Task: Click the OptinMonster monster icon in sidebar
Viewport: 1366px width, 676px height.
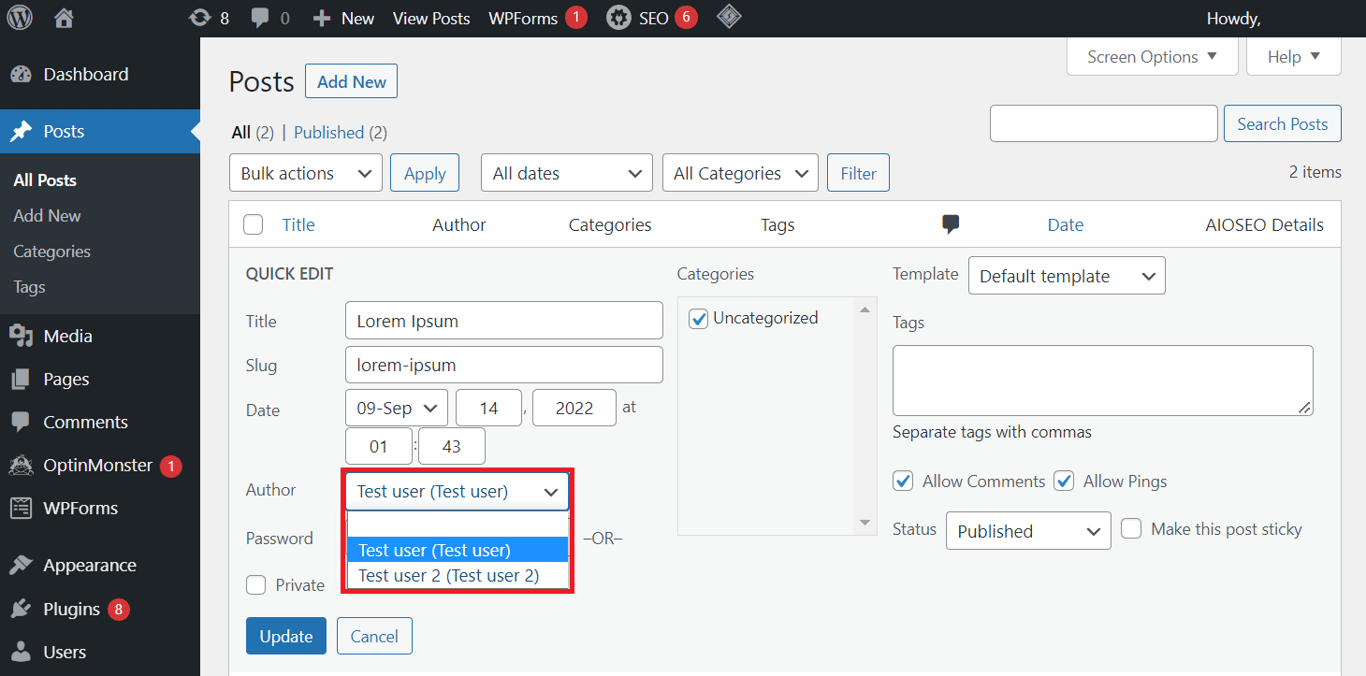Action: pos(22,464)
